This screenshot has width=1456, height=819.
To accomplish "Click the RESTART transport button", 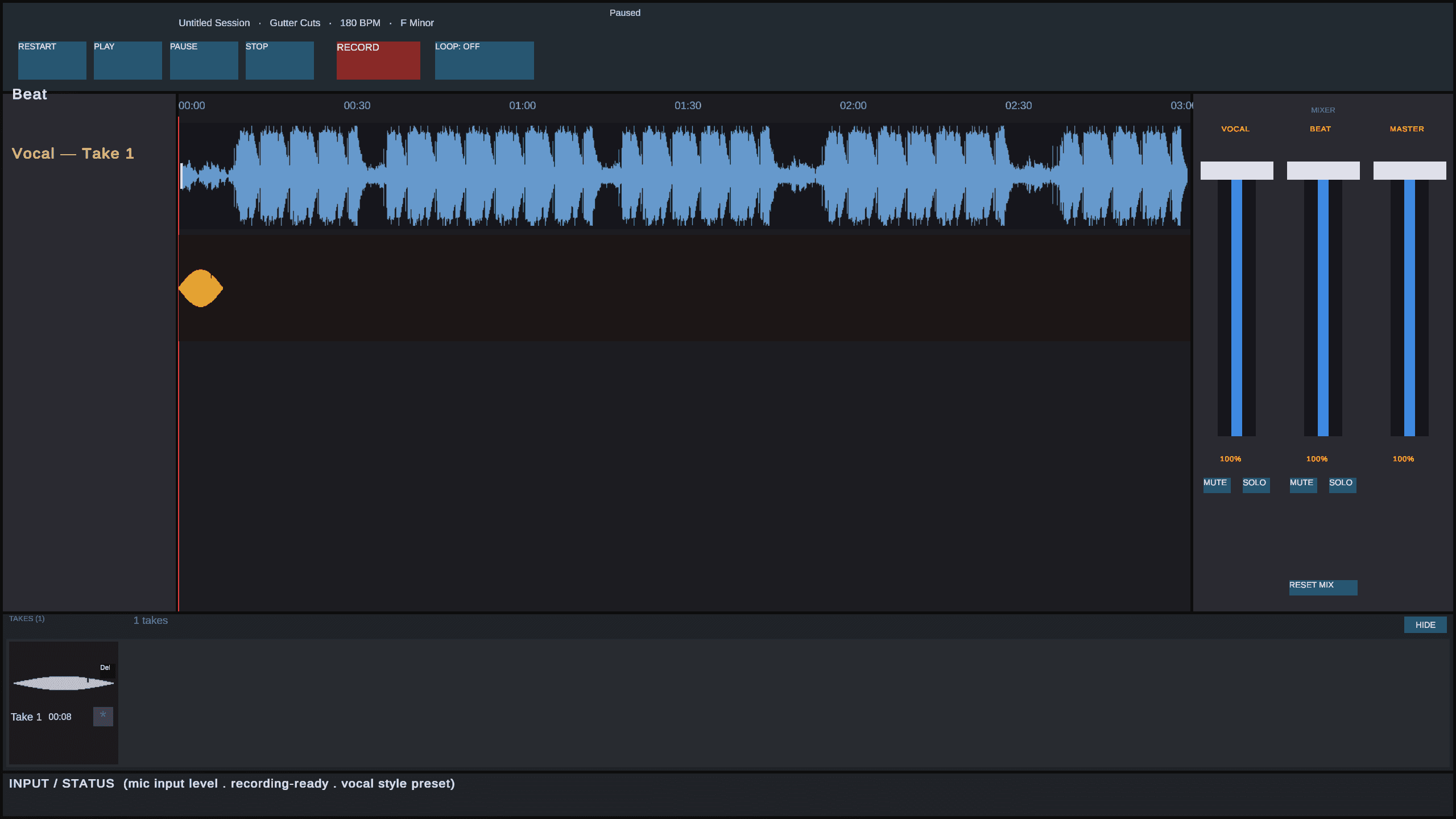I will pyautogui.click(x=52, y=60).
